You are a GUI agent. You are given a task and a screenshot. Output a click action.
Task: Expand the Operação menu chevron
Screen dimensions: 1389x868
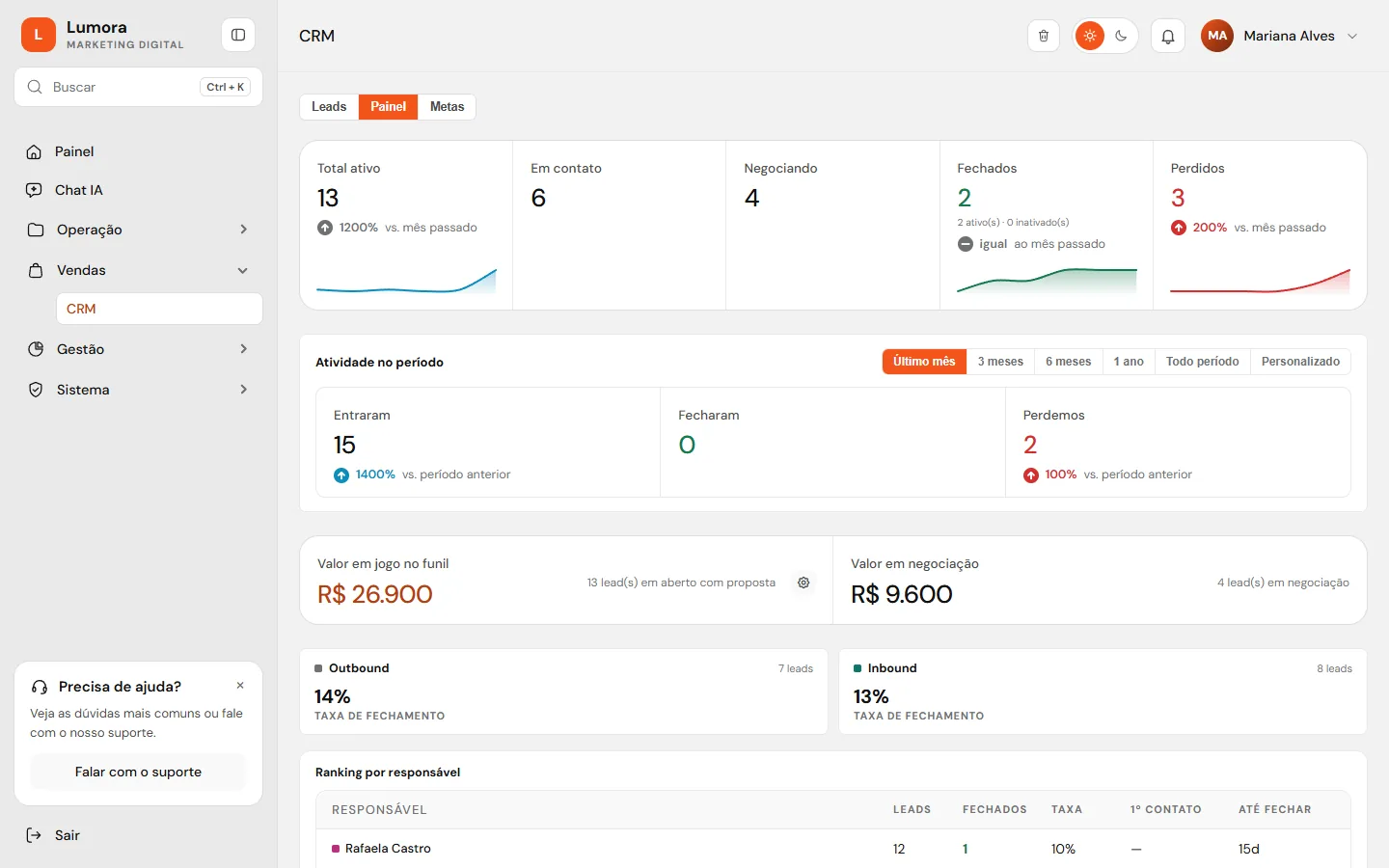tap(243, 230)
